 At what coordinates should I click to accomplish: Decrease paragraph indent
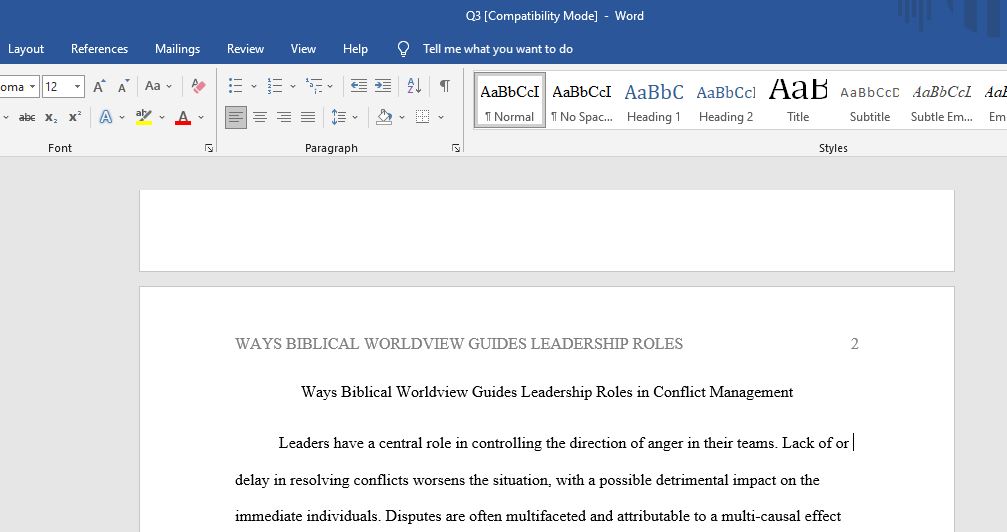point(358,85)
